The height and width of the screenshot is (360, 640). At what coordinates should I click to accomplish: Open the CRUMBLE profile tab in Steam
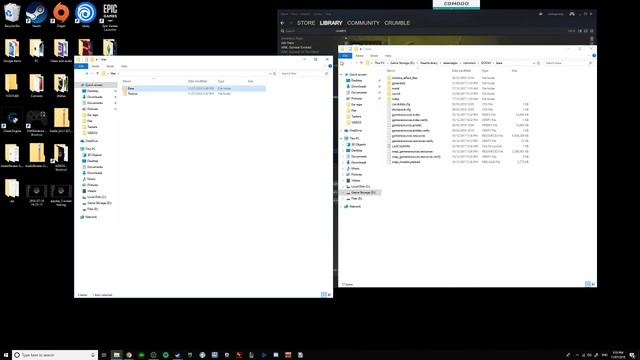(397, 23)
